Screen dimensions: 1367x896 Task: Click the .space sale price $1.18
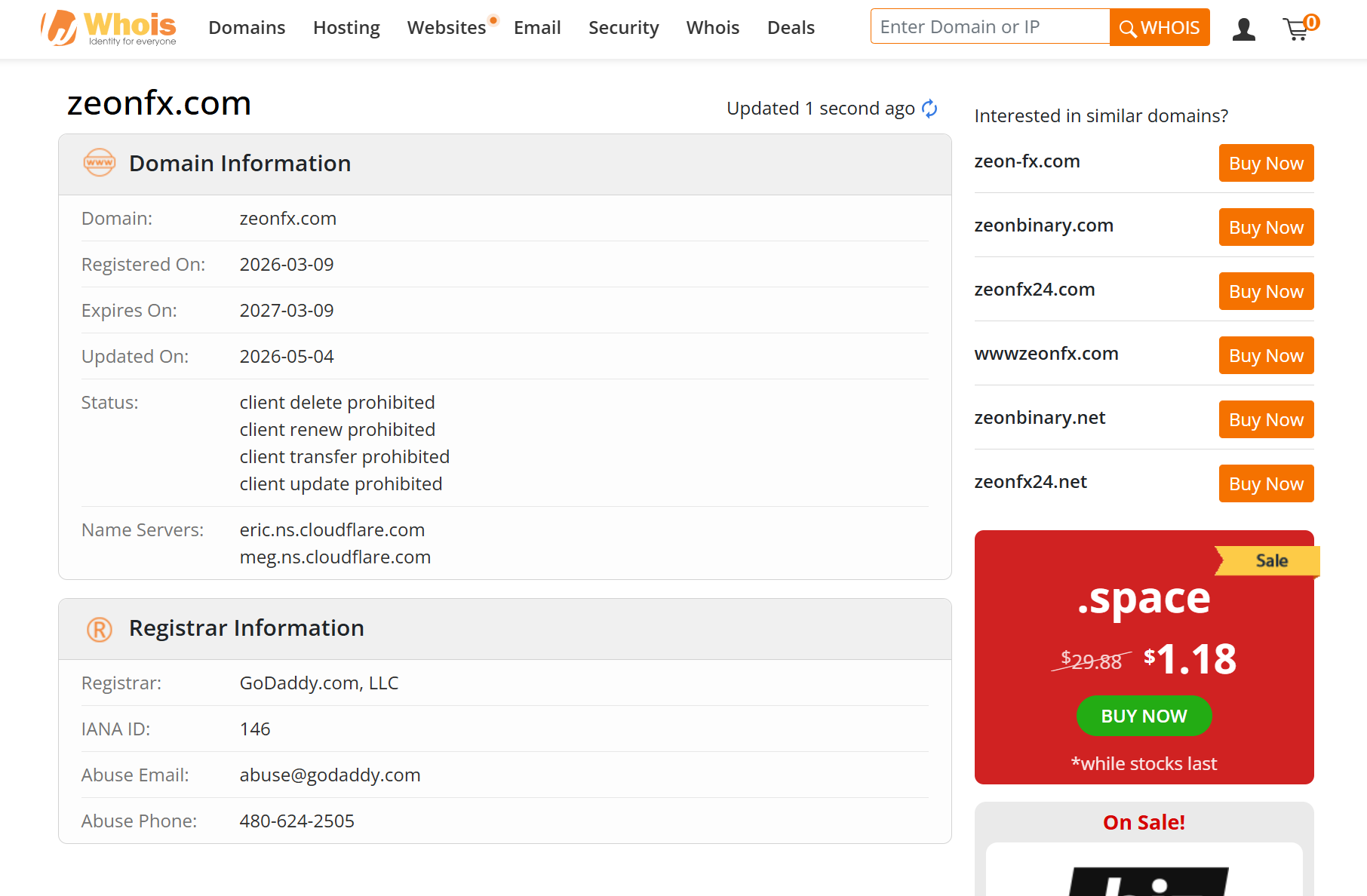click(1190, 659)
